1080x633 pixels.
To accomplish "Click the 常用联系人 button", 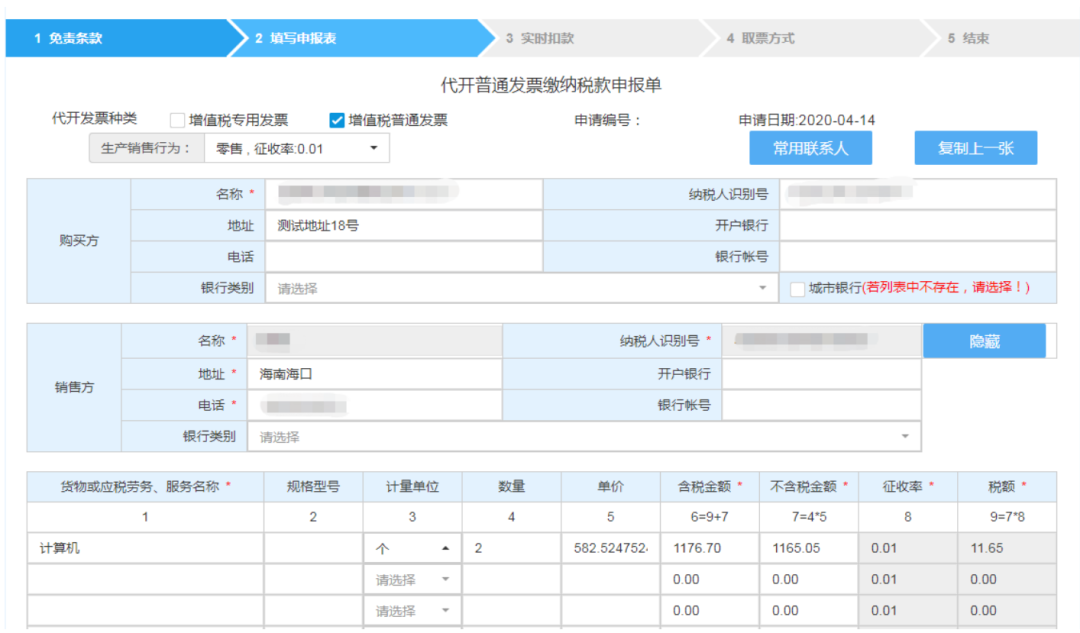I will [811, 148].
